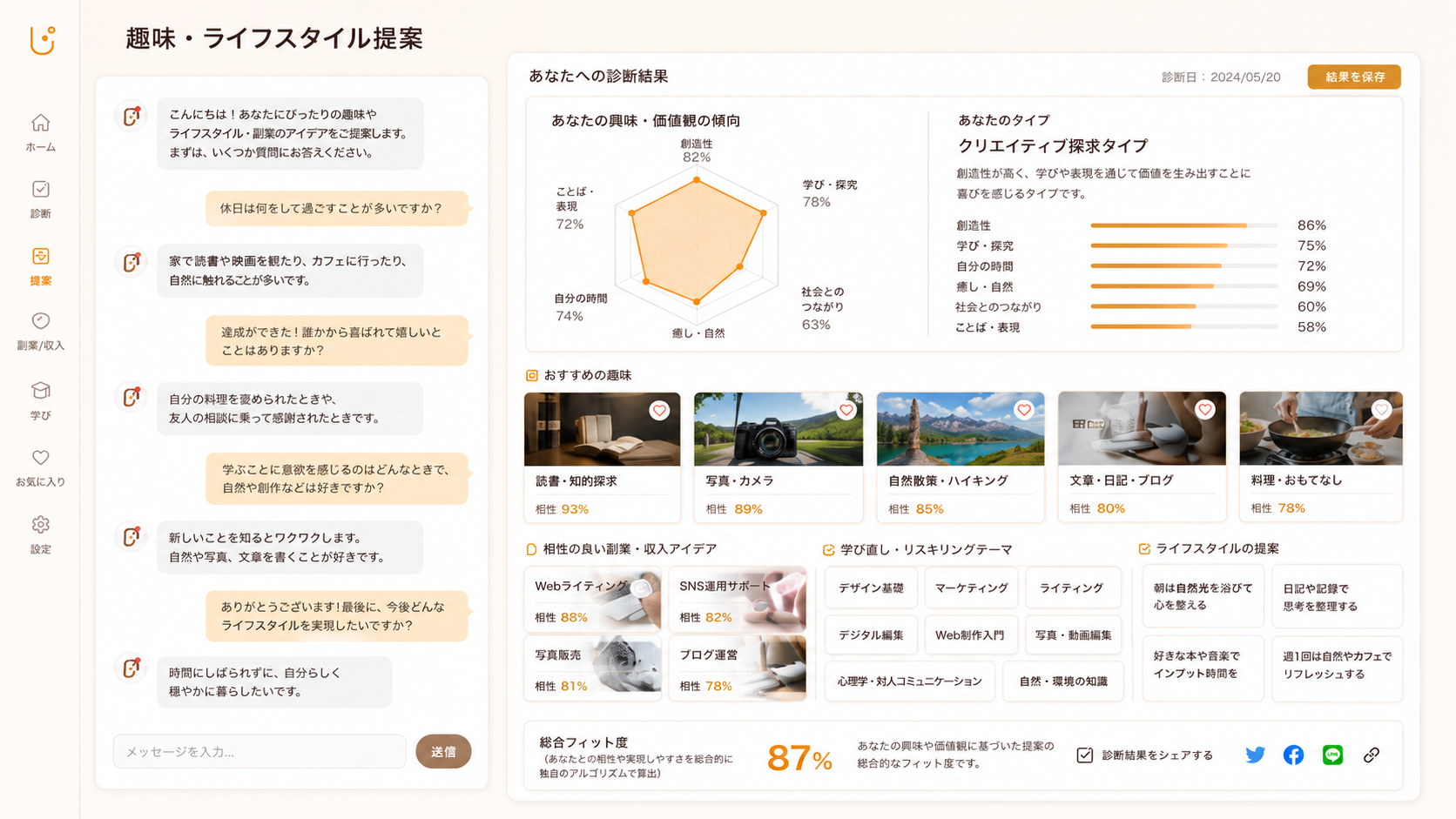Toggle the 診断結果をシェアする checkbox

(x=1084, y=755)
